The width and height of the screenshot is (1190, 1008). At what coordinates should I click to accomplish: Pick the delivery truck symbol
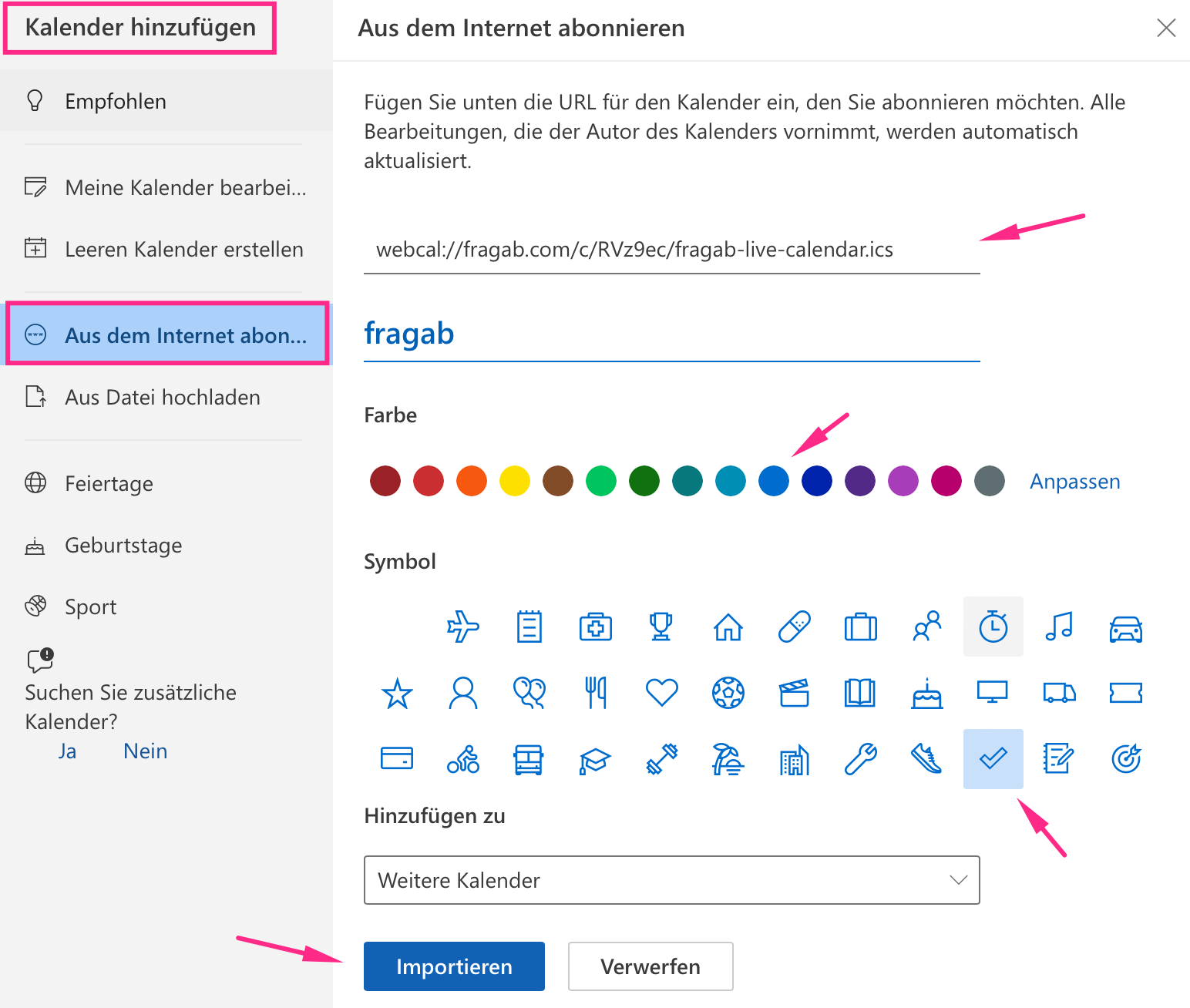tap(1060, 693)
